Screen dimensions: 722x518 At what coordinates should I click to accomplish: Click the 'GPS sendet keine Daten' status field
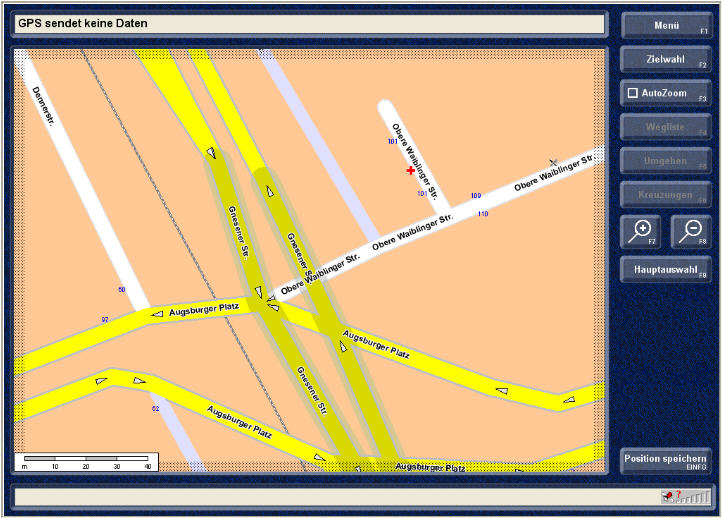[x=310, y=24]
